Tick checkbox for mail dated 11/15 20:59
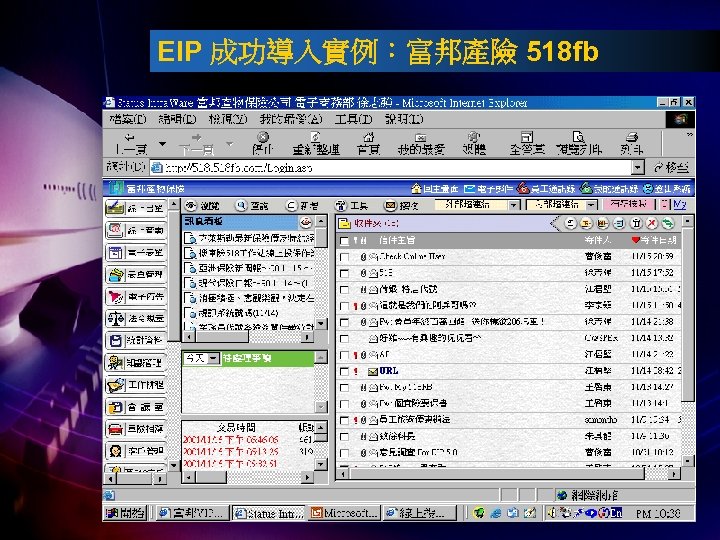720x540 pixels. [344, 257]
